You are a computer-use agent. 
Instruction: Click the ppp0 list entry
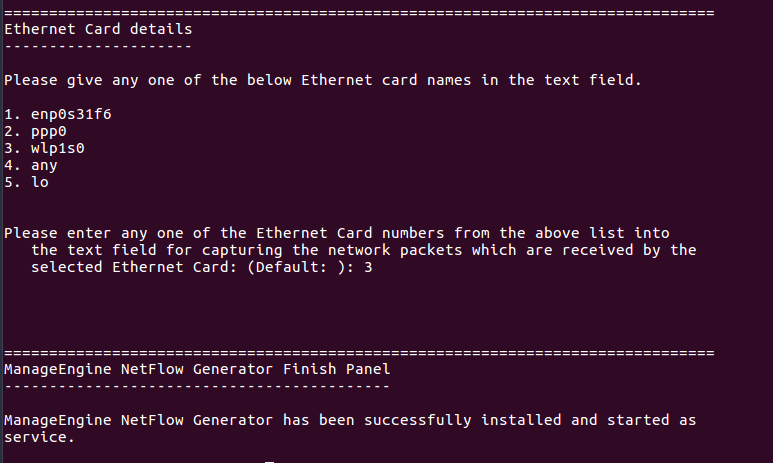49,131
